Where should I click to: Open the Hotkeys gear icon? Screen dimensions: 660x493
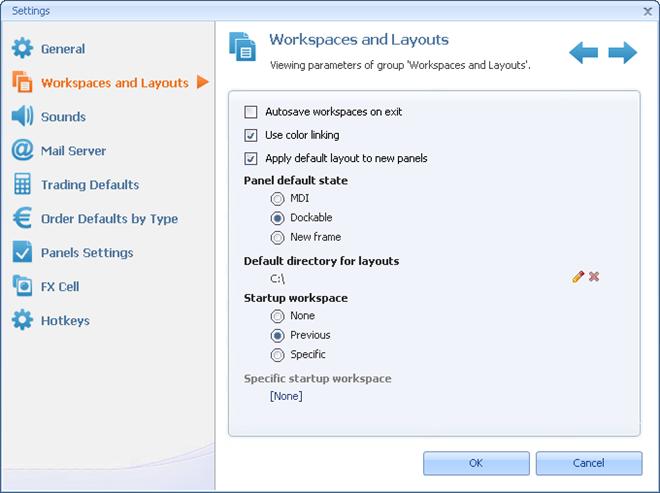(22, 321)
